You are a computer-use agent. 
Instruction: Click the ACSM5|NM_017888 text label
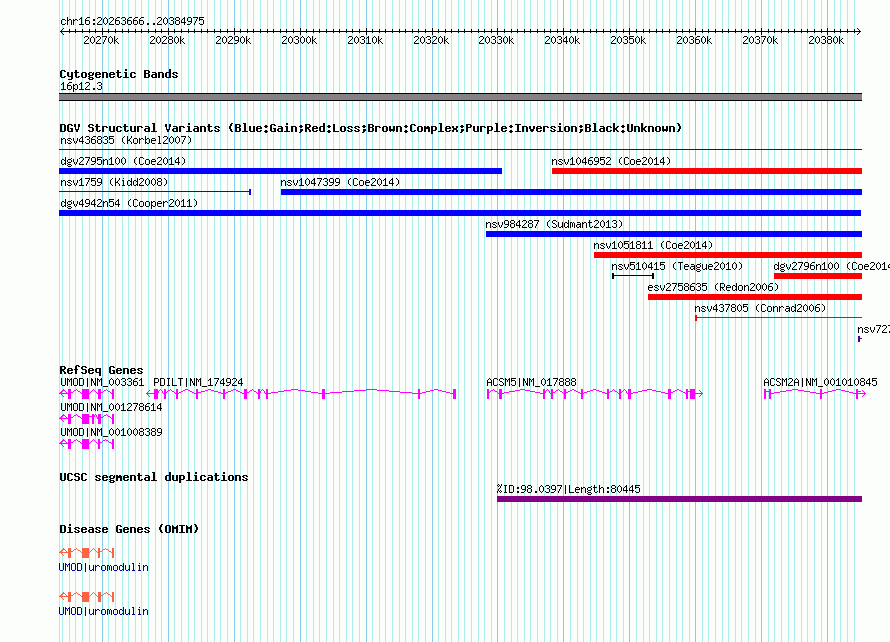tap(531, 382)
